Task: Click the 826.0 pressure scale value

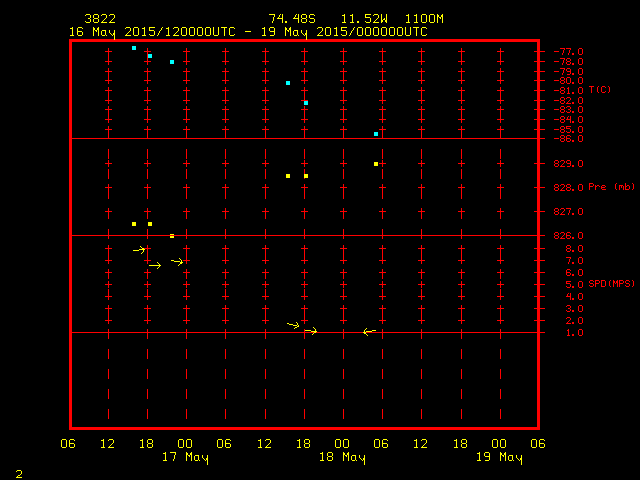Action: click(566, 236)
